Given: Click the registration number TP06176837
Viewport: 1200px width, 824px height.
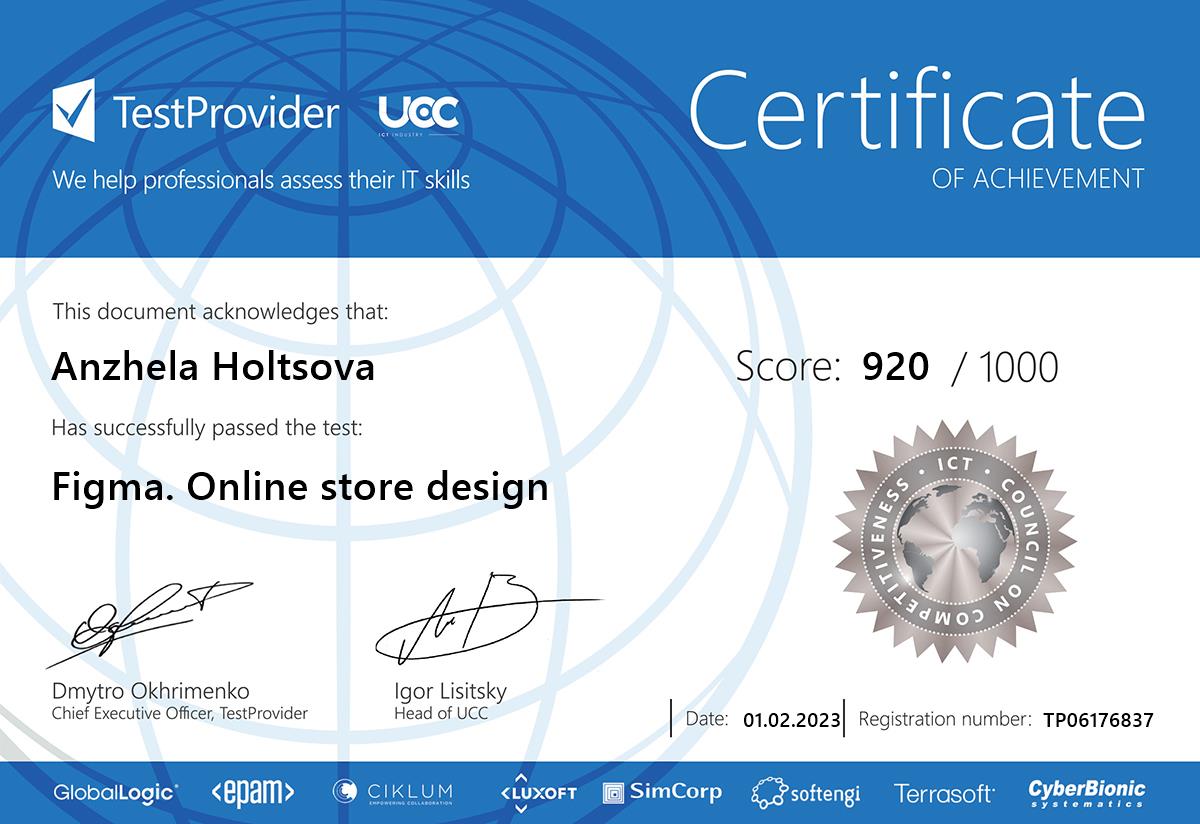Looking at the screenshot, I should (x=1097, y=719).
